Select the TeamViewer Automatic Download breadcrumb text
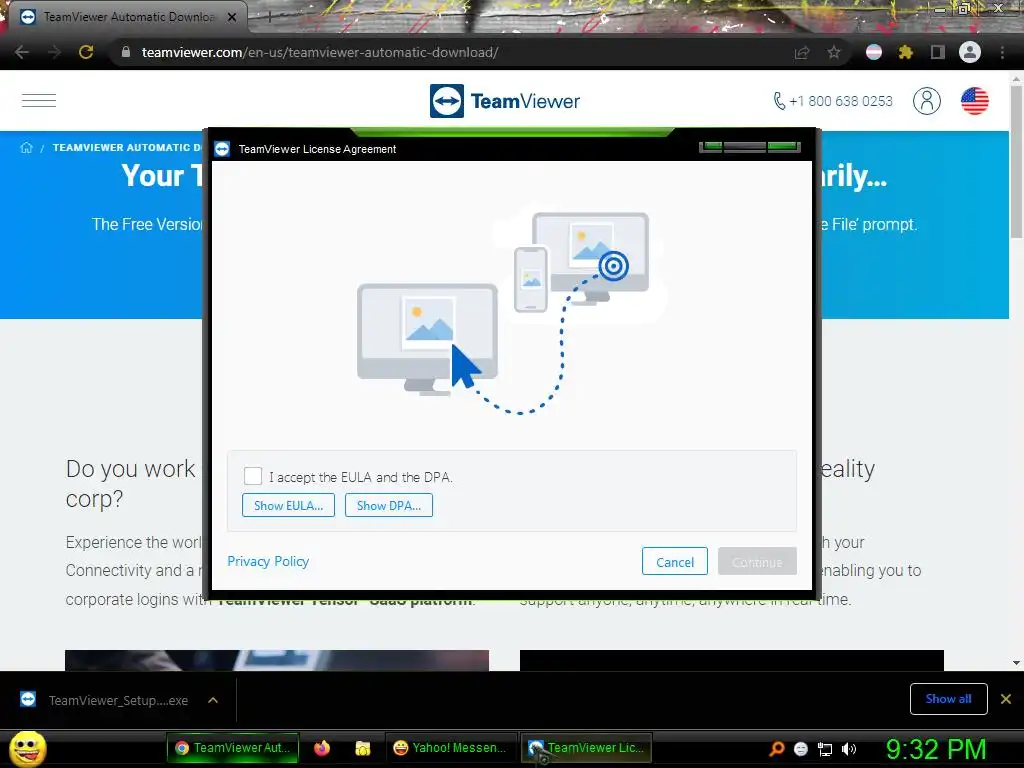The image size is (1024, 768). tap(127, 148)
